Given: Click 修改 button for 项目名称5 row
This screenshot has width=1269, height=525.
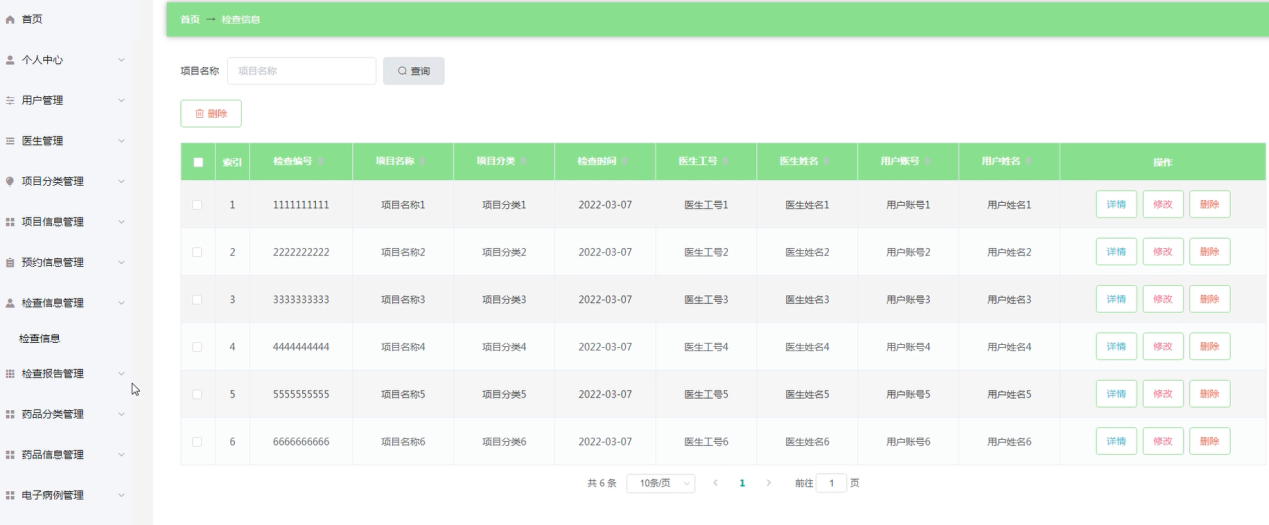Looking at the screenshot, I should 1163,394.
